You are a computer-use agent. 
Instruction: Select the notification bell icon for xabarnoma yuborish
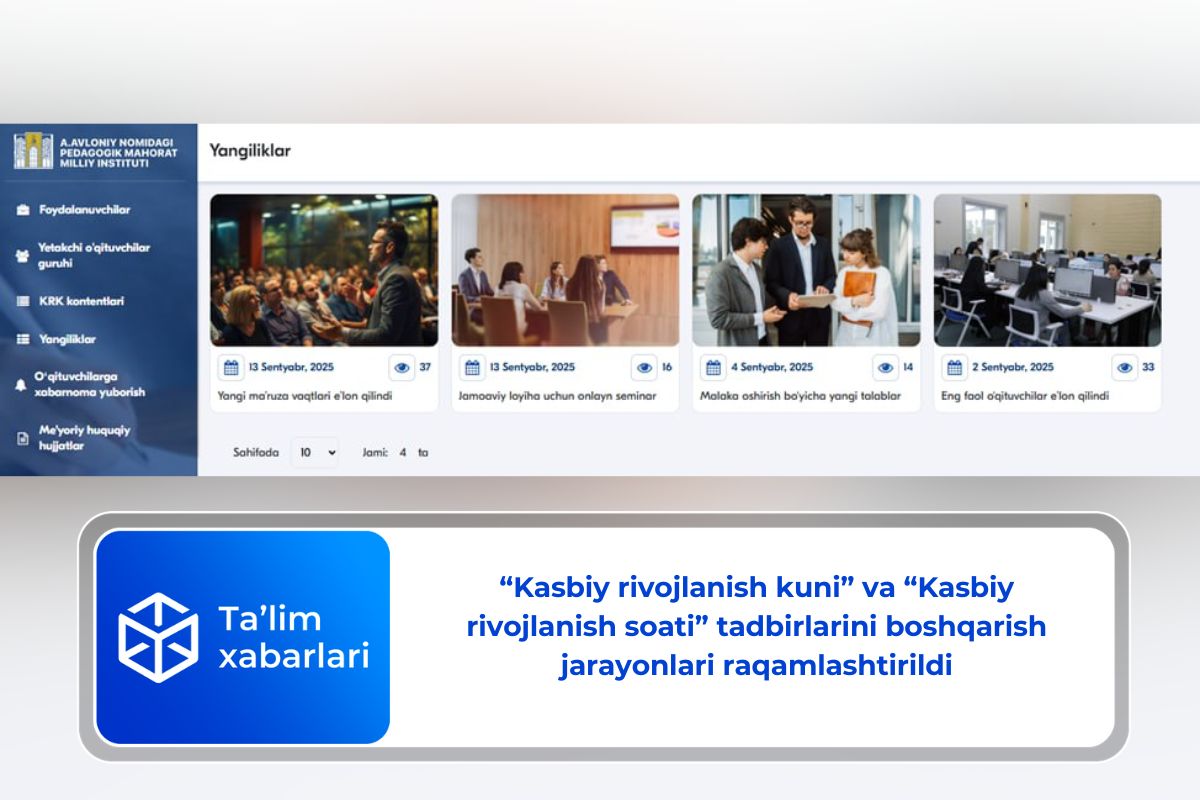[x=20, y=386]
